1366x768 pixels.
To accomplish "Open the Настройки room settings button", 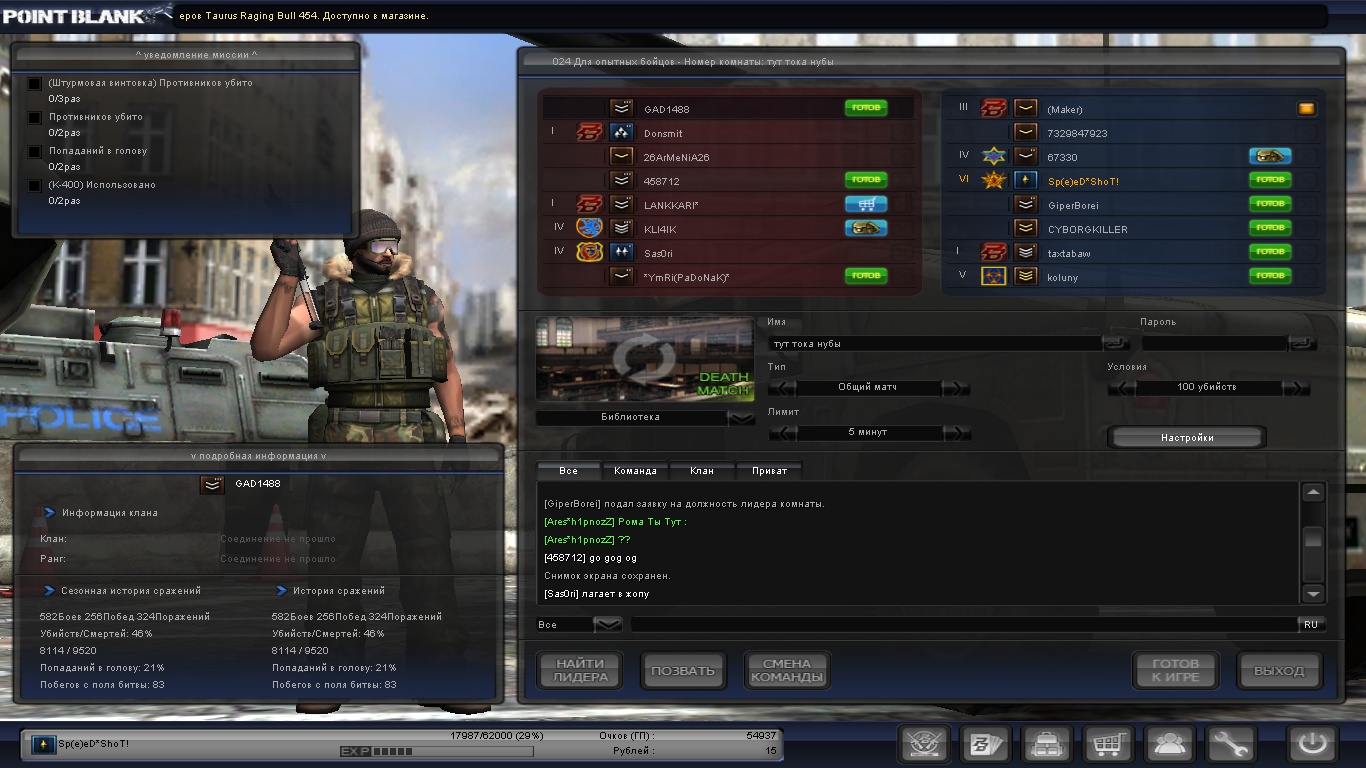I will click(1187, 438).
